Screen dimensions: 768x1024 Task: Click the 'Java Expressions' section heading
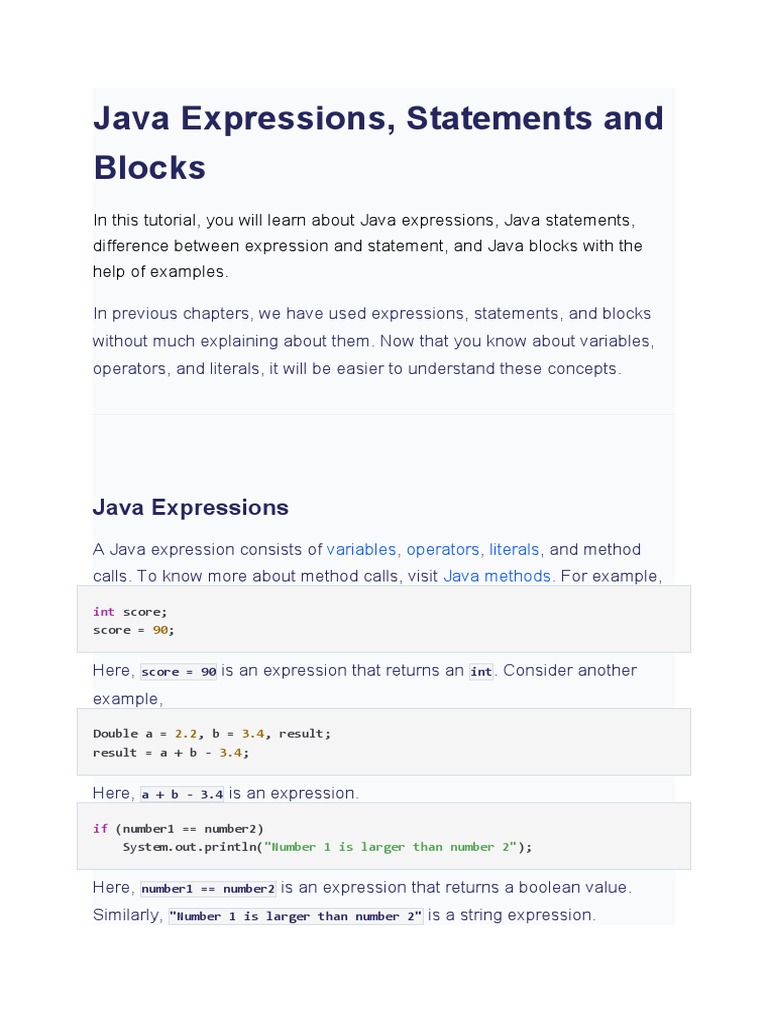point(191,507)
